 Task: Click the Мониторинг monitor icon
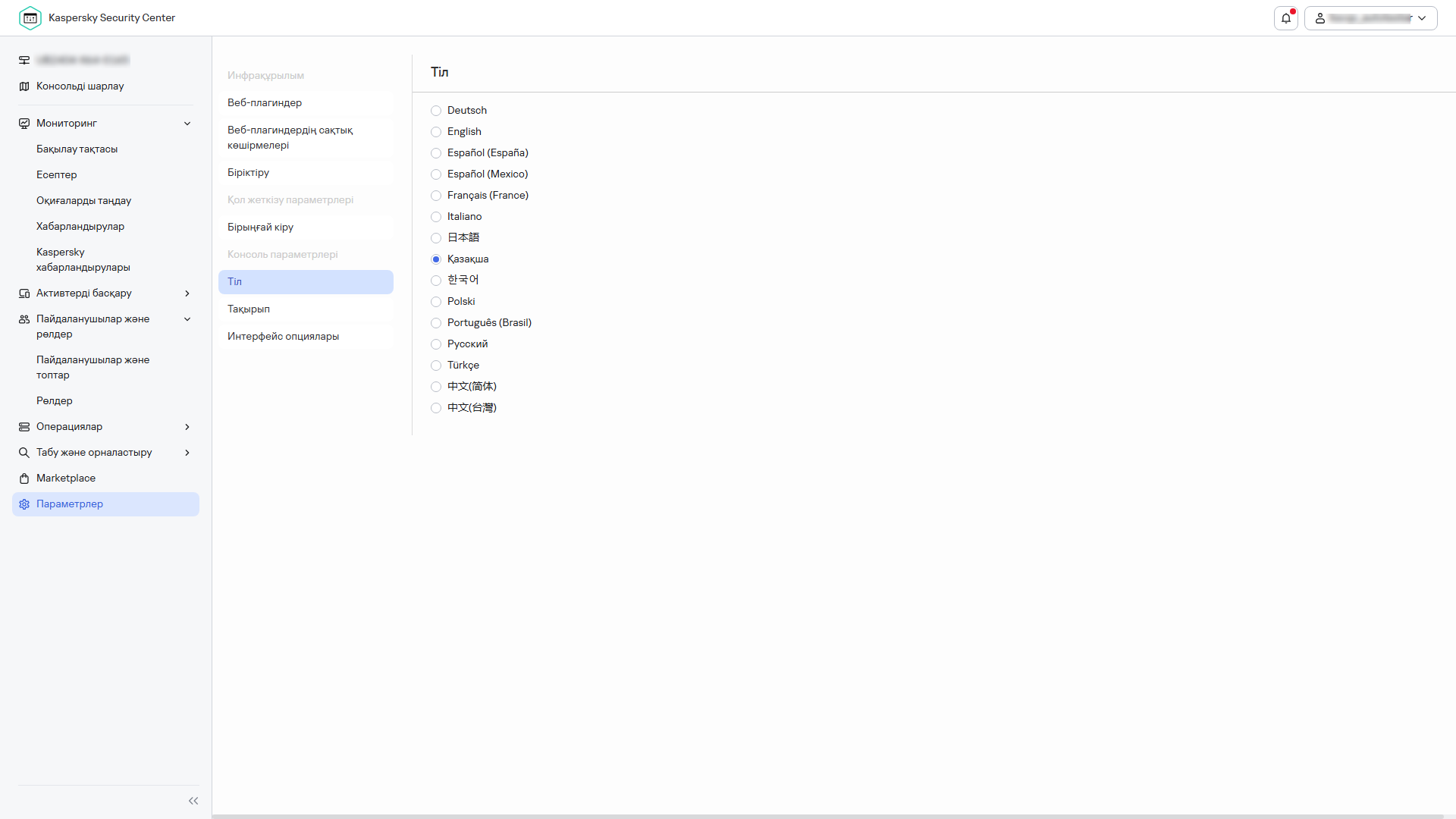click(x=24, y=124)
